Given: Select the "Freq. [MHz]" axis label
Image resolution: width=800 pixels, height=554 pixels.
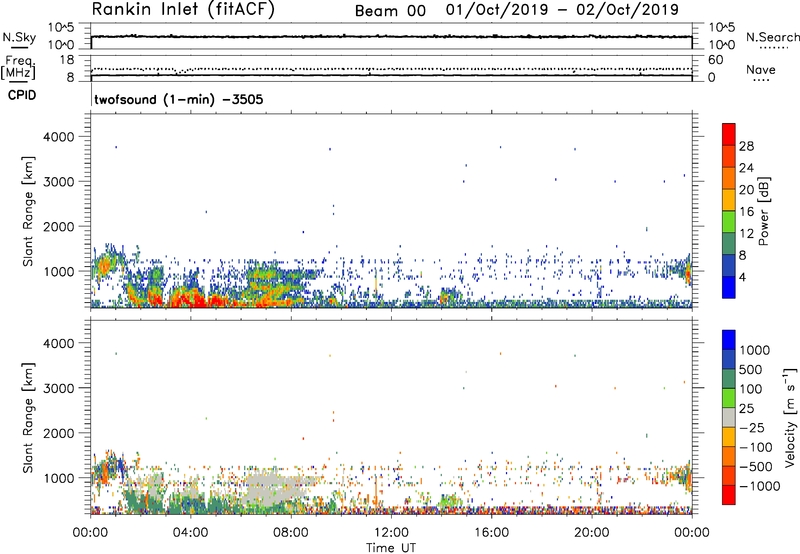Looking at the screenshot, I should (x=19, y=67).
